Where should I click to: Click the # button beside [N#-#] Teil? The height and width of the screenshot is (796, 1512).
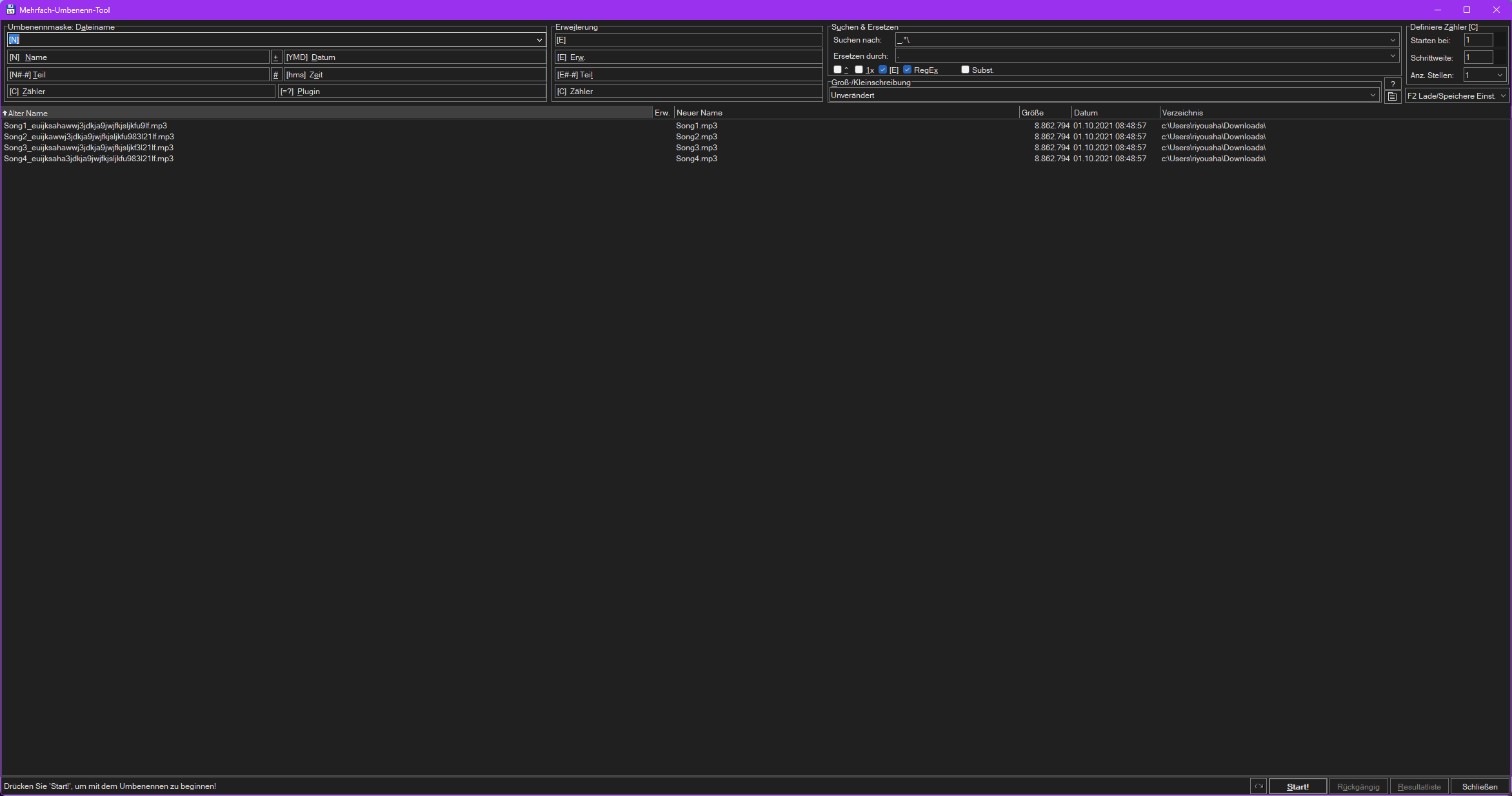tap(276, 75)
